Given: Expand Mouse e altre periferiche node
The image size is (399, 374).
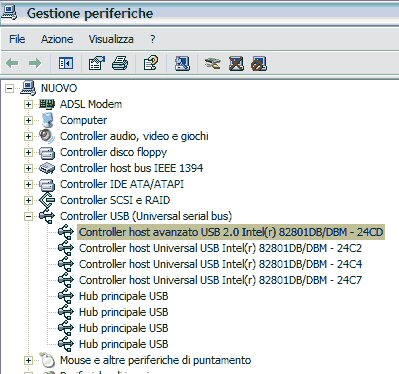Looking at the screenshot, I should (28, 360).
